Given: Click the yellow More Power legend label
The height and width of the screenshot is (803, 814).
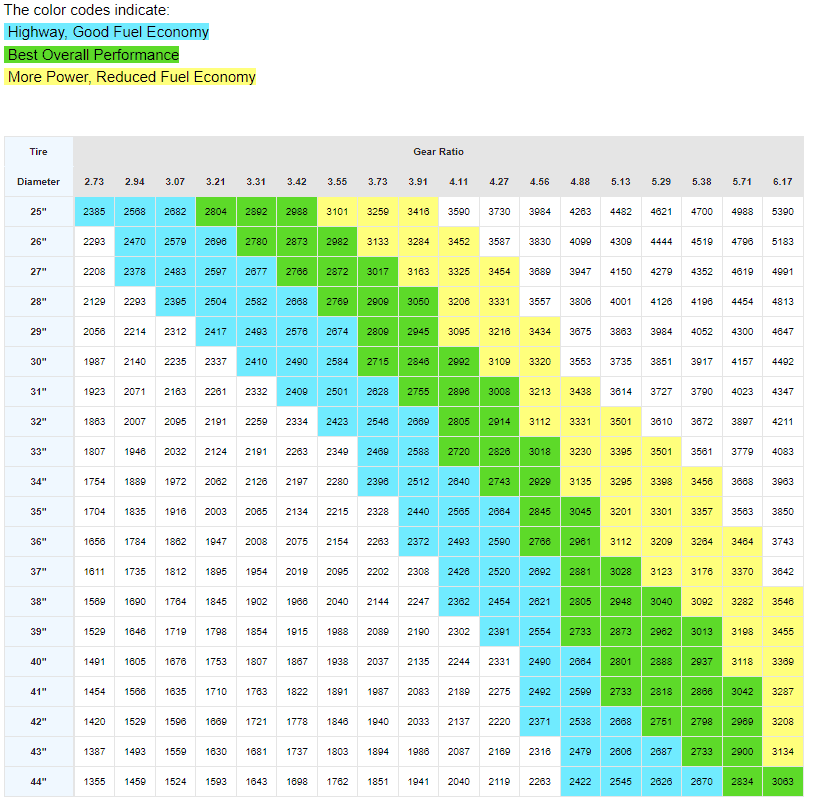Looking at the screenshot, I should click(x=130, y=77).
